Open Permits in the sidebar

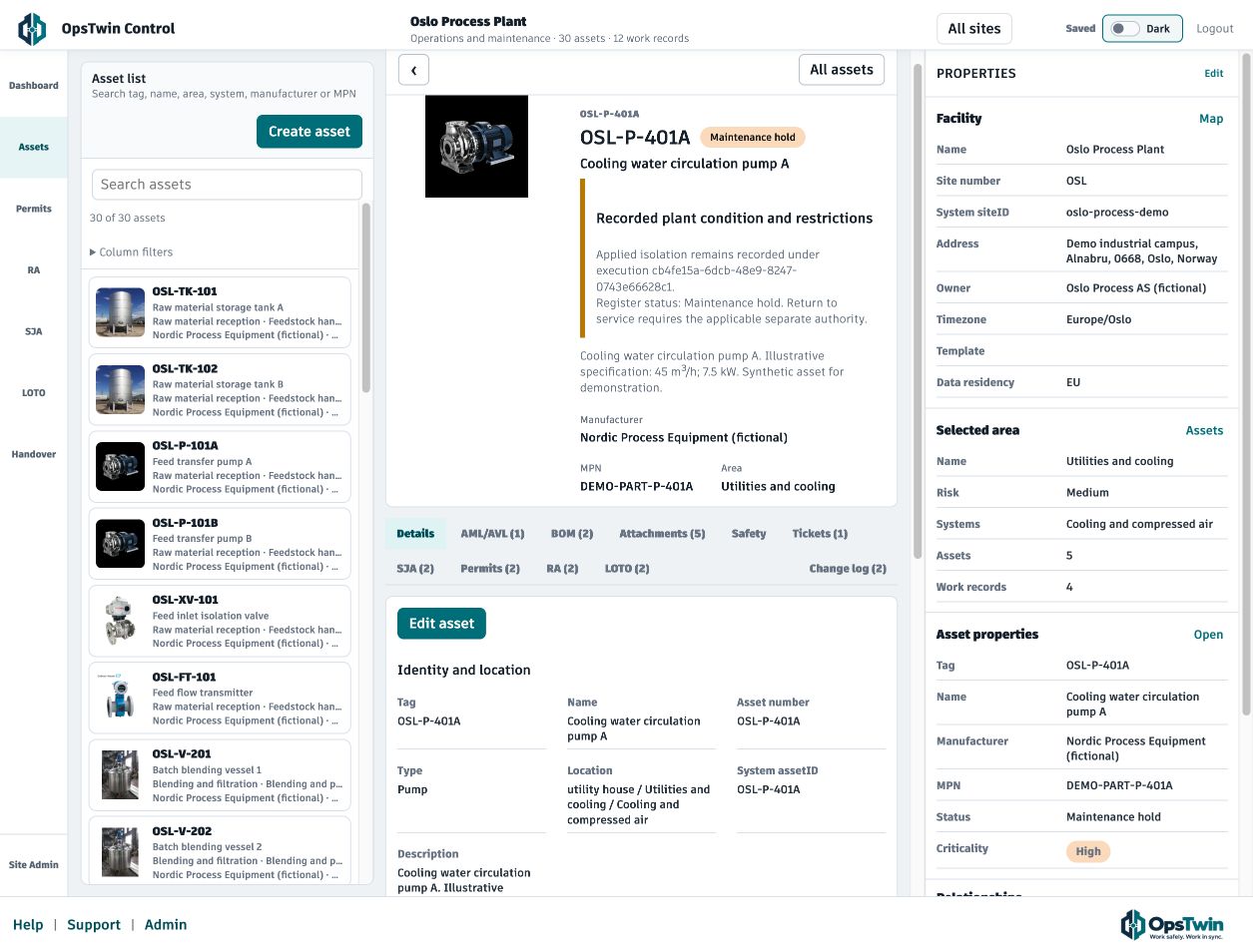[34, 209]
